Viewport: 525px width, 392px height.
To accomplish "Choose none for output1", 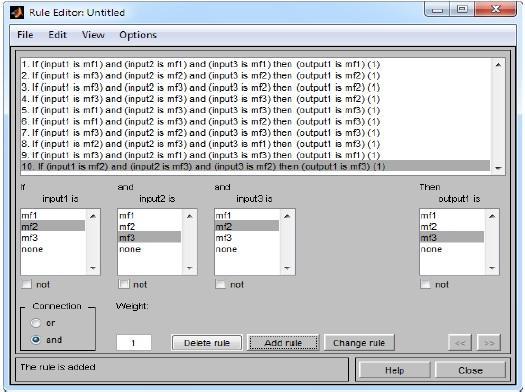I will click(452, 249).
